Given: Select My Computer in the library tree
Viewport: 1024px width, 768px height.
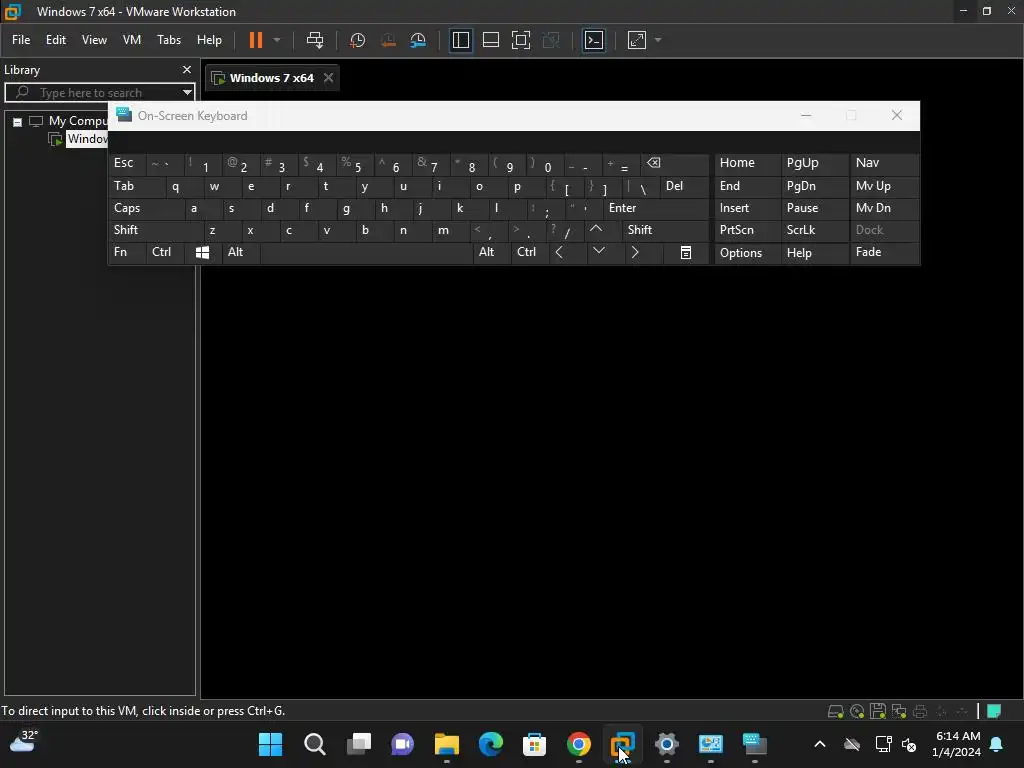Looking at the screenshot, I should tap(78, 121).
